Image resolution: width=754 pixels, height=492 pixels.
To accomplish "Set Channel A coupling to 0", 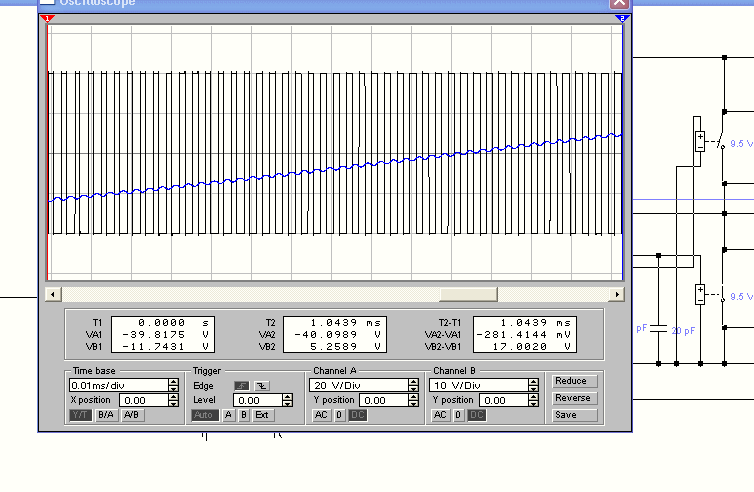I will click(x=339, y=415).
